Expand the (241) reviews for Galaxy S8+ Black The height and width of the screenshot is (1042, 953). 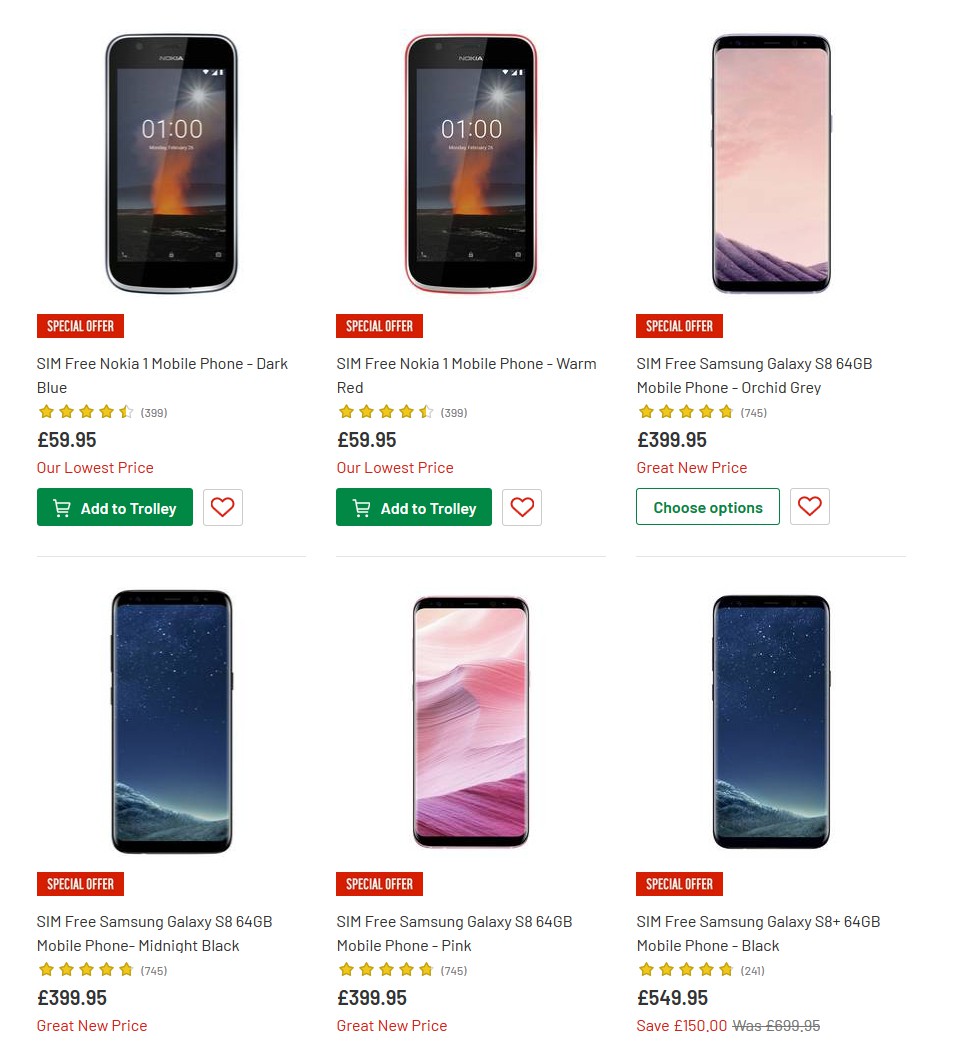click(752, 970)
